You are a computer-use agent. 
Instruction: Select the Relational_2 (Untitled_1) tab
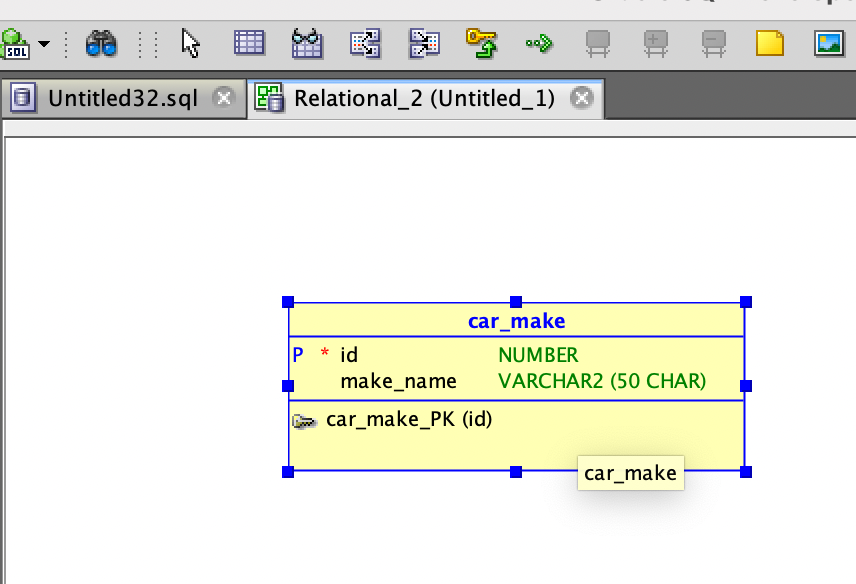tap(423, 98)
